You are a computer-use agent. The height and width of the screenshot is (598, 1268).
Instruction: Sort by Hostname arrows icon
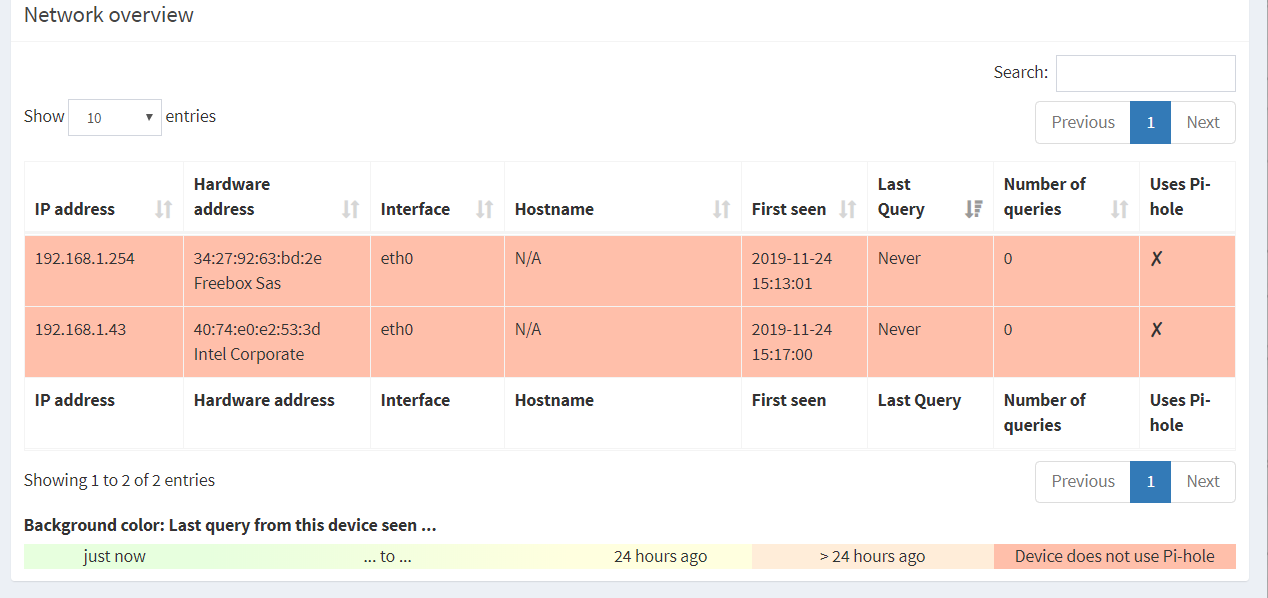[x=721, y=209]
